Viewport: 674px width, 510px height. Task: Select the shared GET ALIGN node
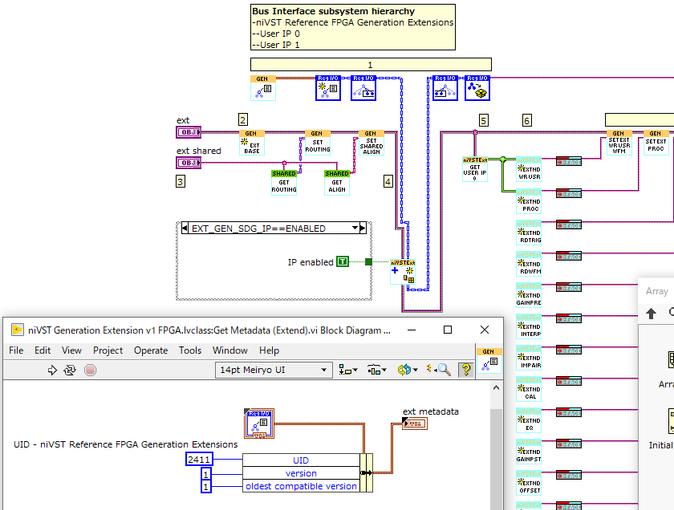click(x=337, y=179)
